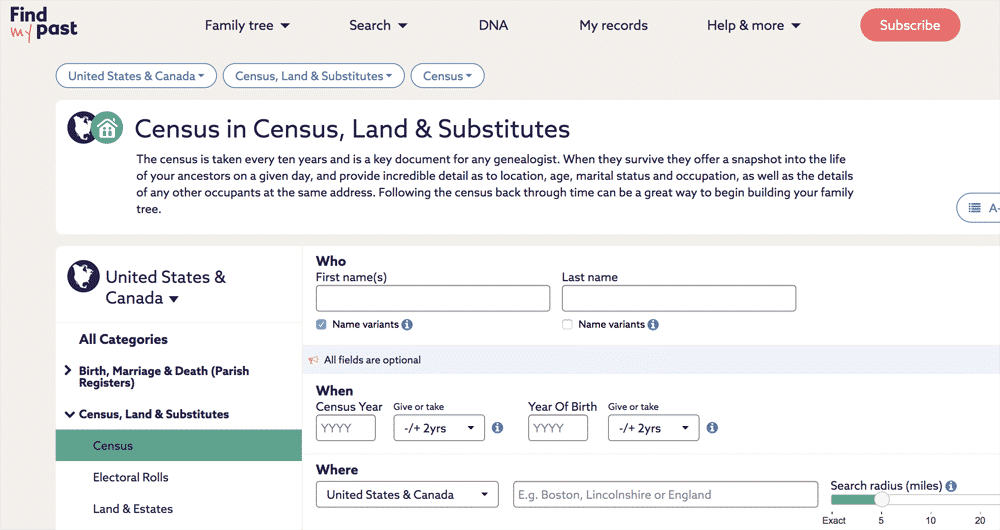Viewport: 1000px width, 530px height.
Task: Click the Last name input field
Action: point(679,298)
